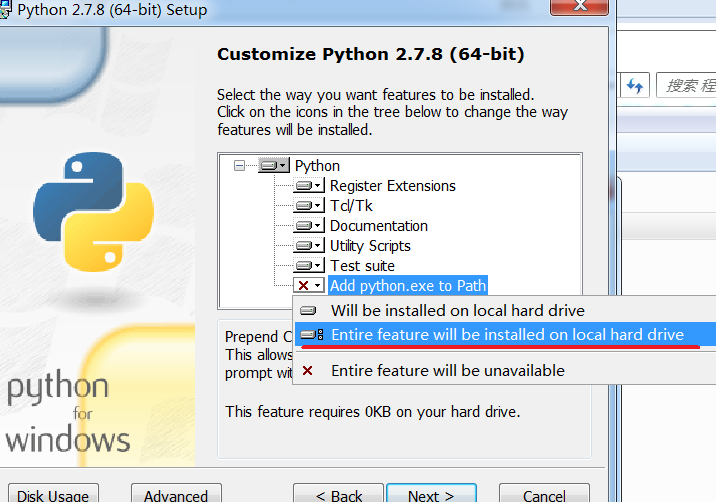Viewport: 716px width, 502px height.
Task: Select the Documentation feature label
Action: click(x=379, y=226)
